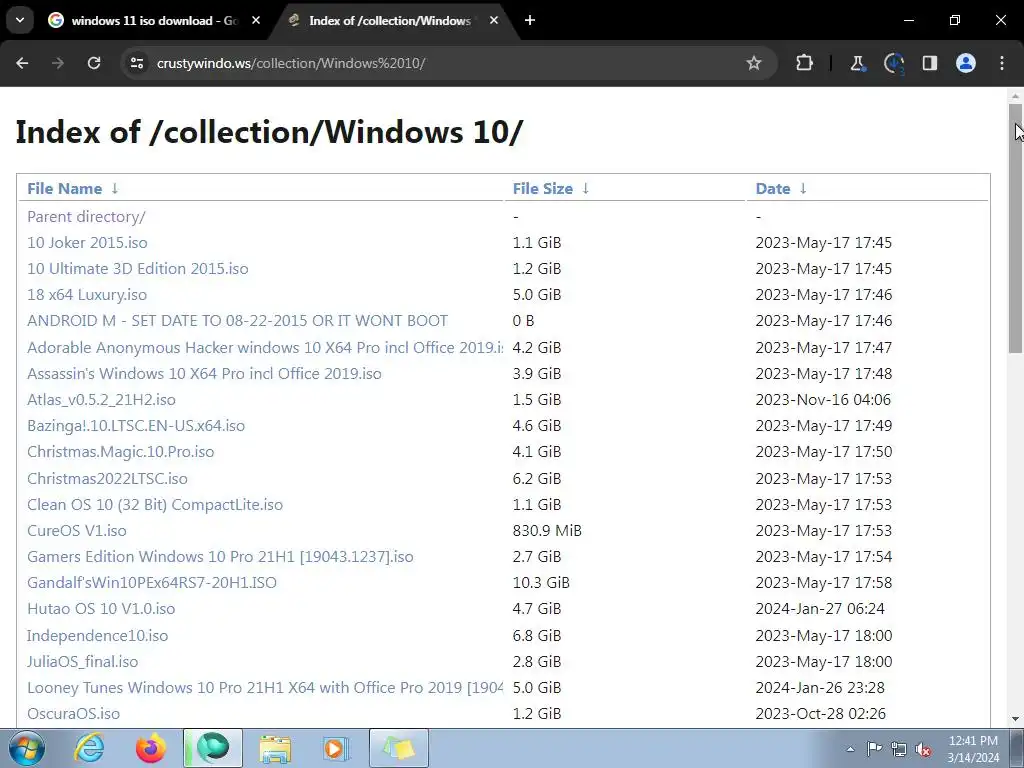Open Chrome Labs flask icon
Viewport: 1024px width, 768px height.
point(857,63)
